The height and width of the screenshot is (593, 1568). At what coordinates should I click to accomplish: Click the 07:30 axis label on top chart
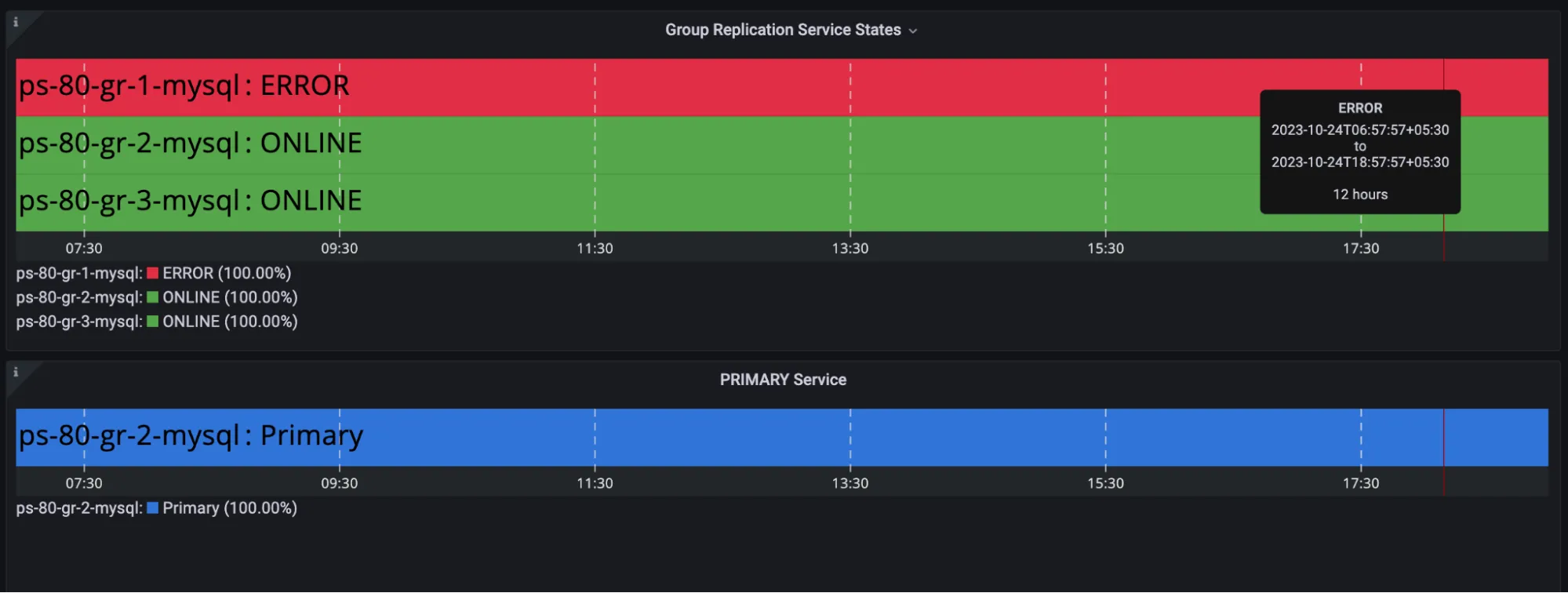(85, 248)
